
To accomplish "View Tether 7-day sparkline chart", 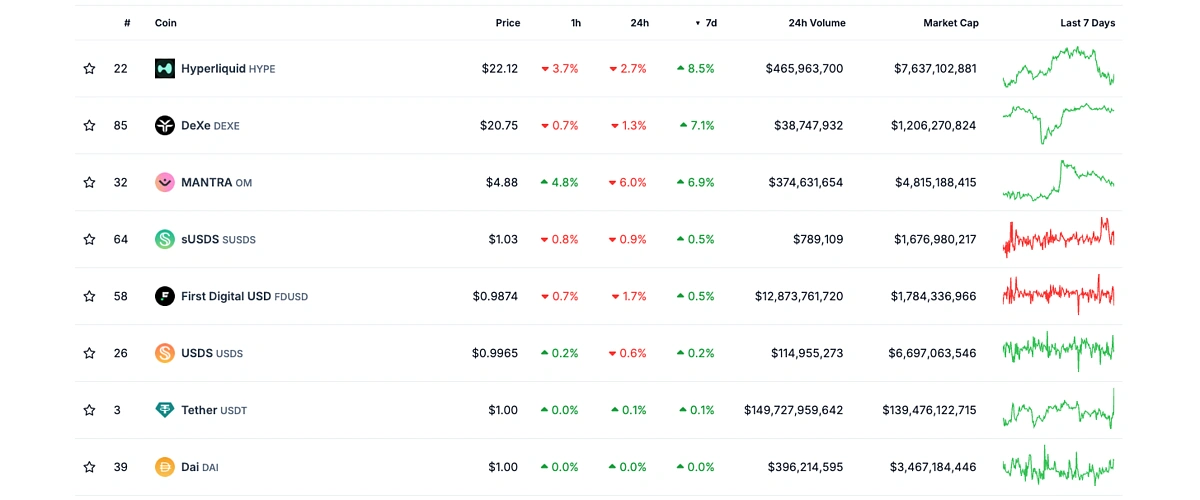I will coord(1058,408).
